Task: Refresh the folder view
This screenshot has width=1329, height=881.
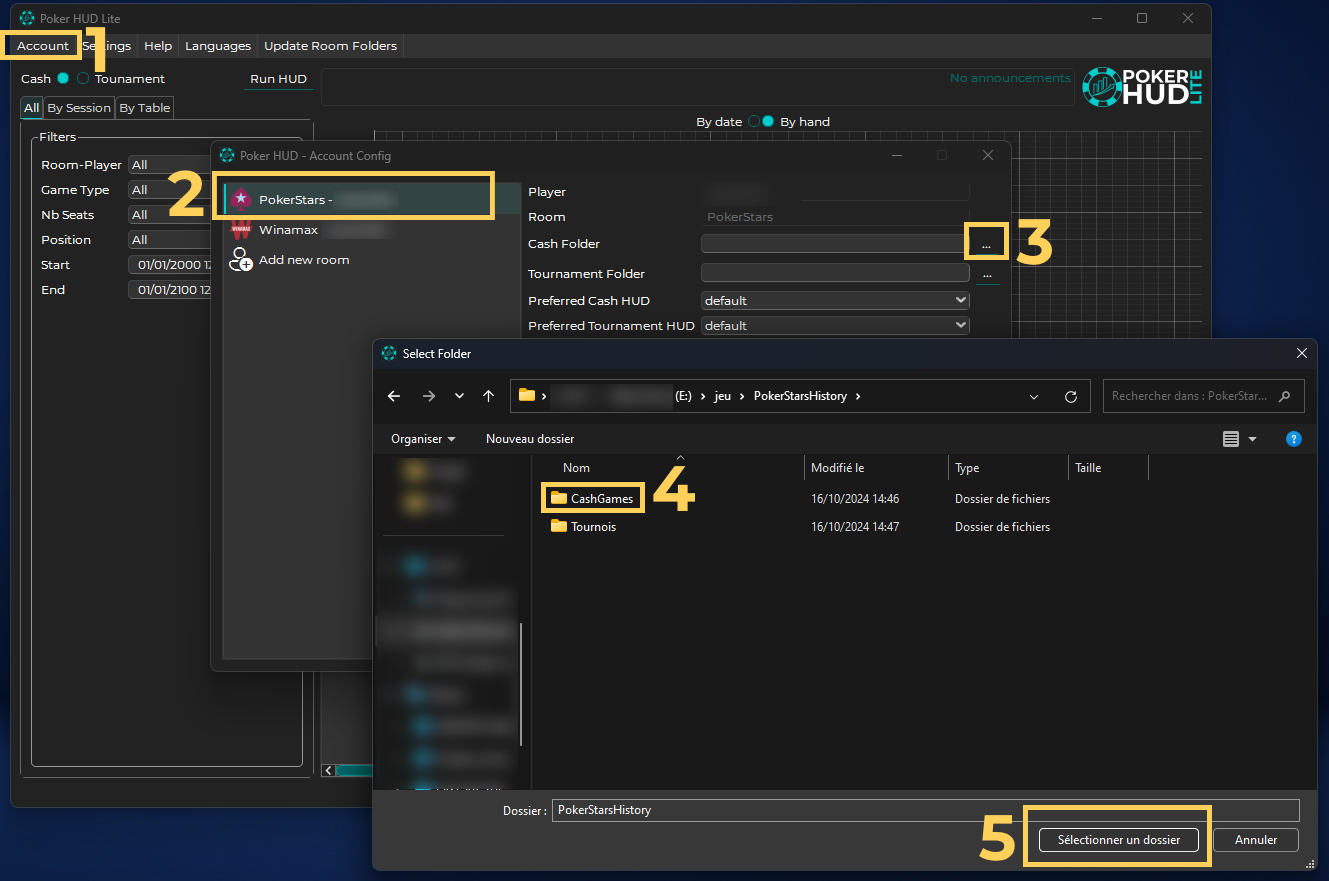Action: (x=1071, y=396)
